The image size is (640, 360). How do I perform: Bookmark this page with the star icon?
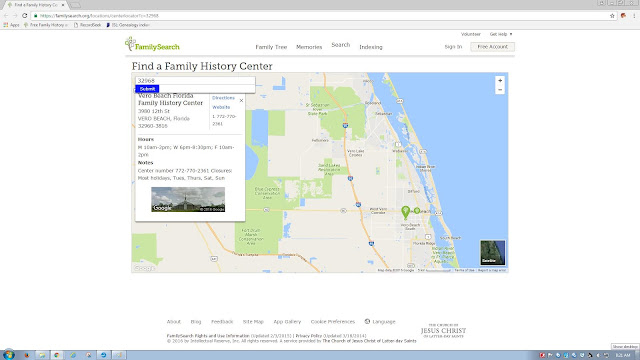(612, 16)
